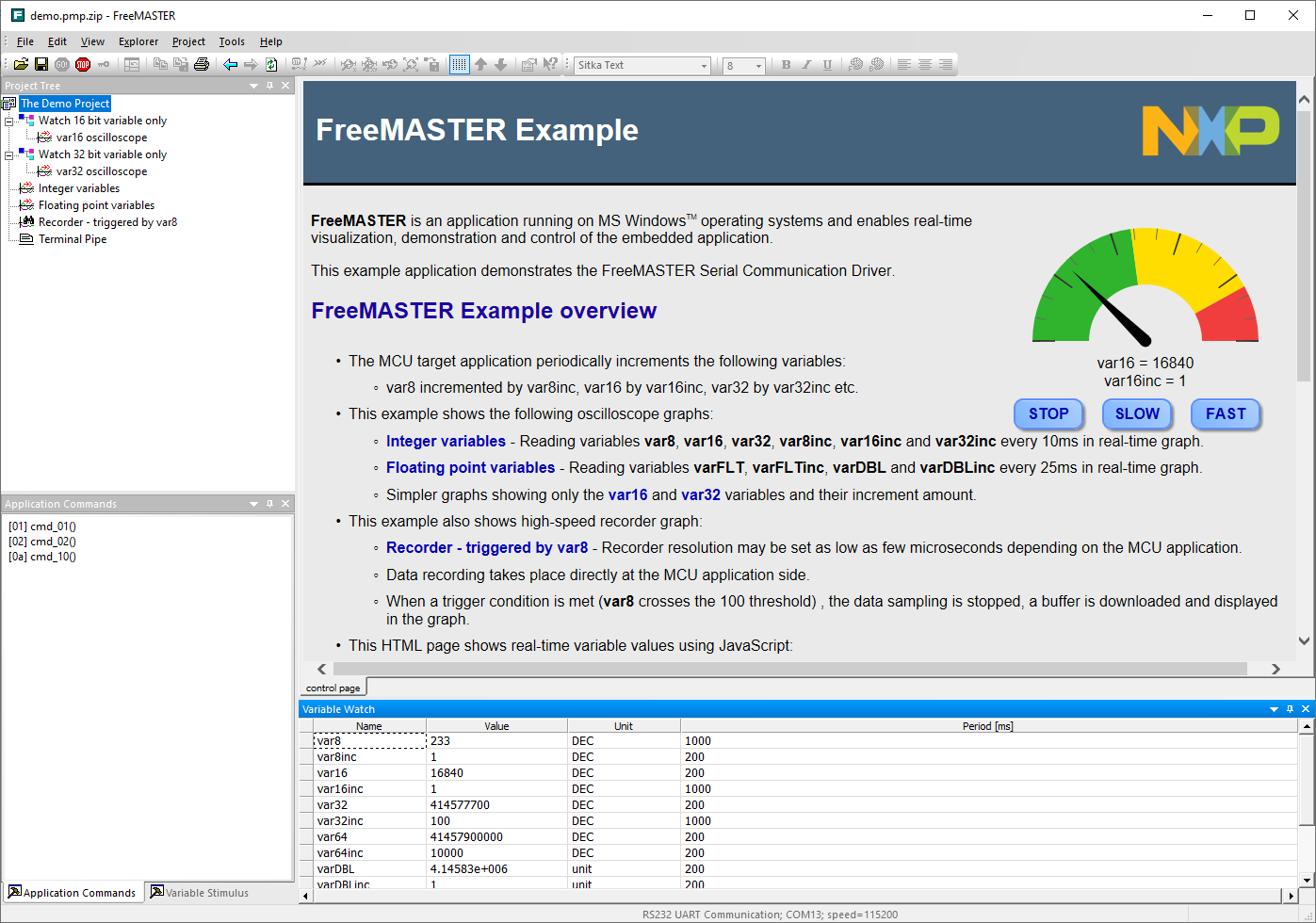Click the Terminal Pipe icon in tree
The image size is (1316, 923).
(27, 239)
